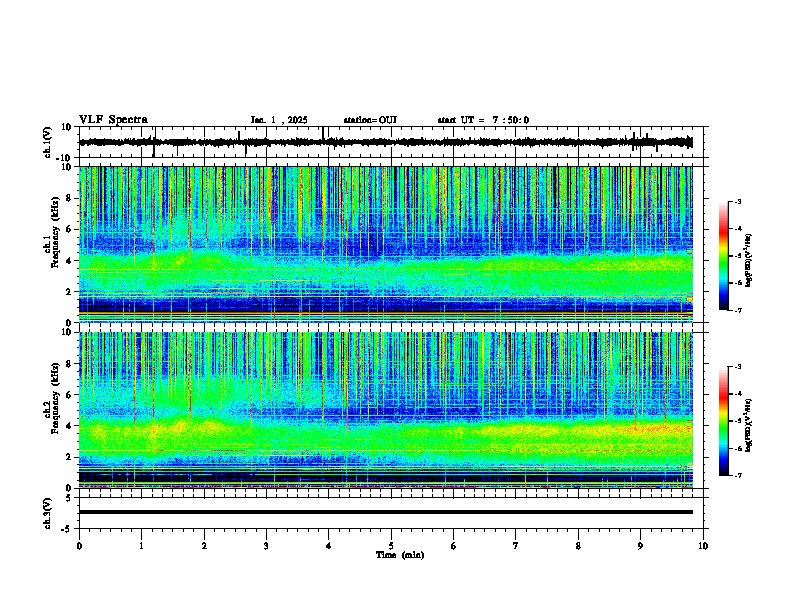Click time axis tick label '3'

point(266,546)
